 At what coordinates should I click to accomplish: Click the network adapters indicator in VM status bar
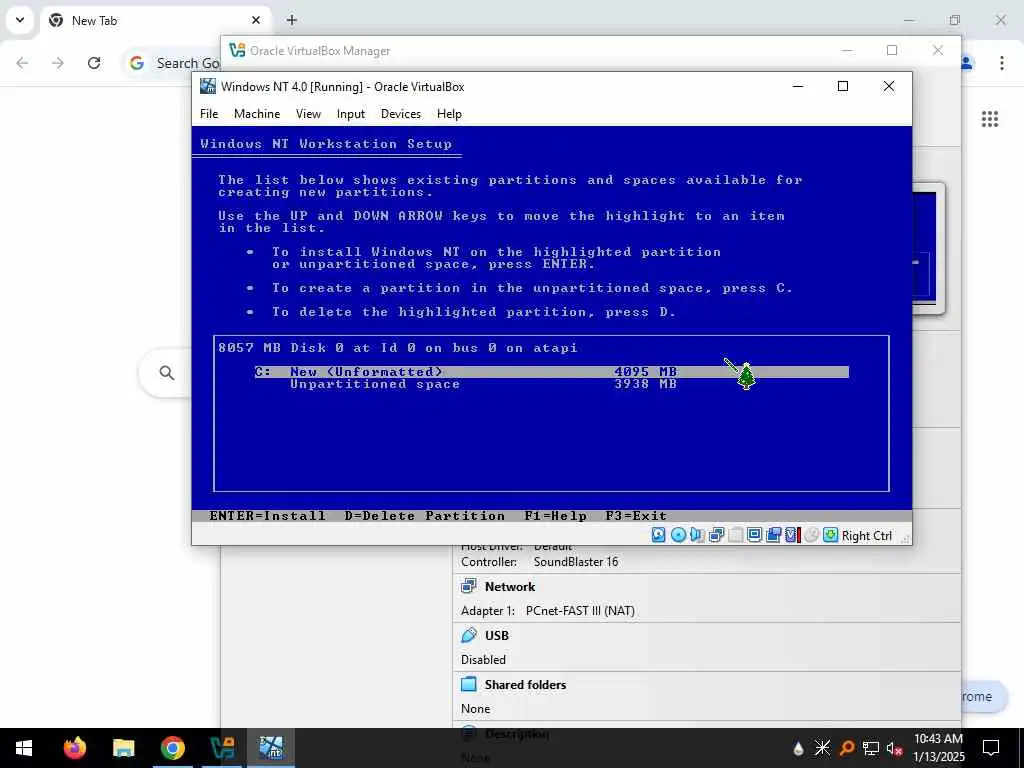coord(716,536)
